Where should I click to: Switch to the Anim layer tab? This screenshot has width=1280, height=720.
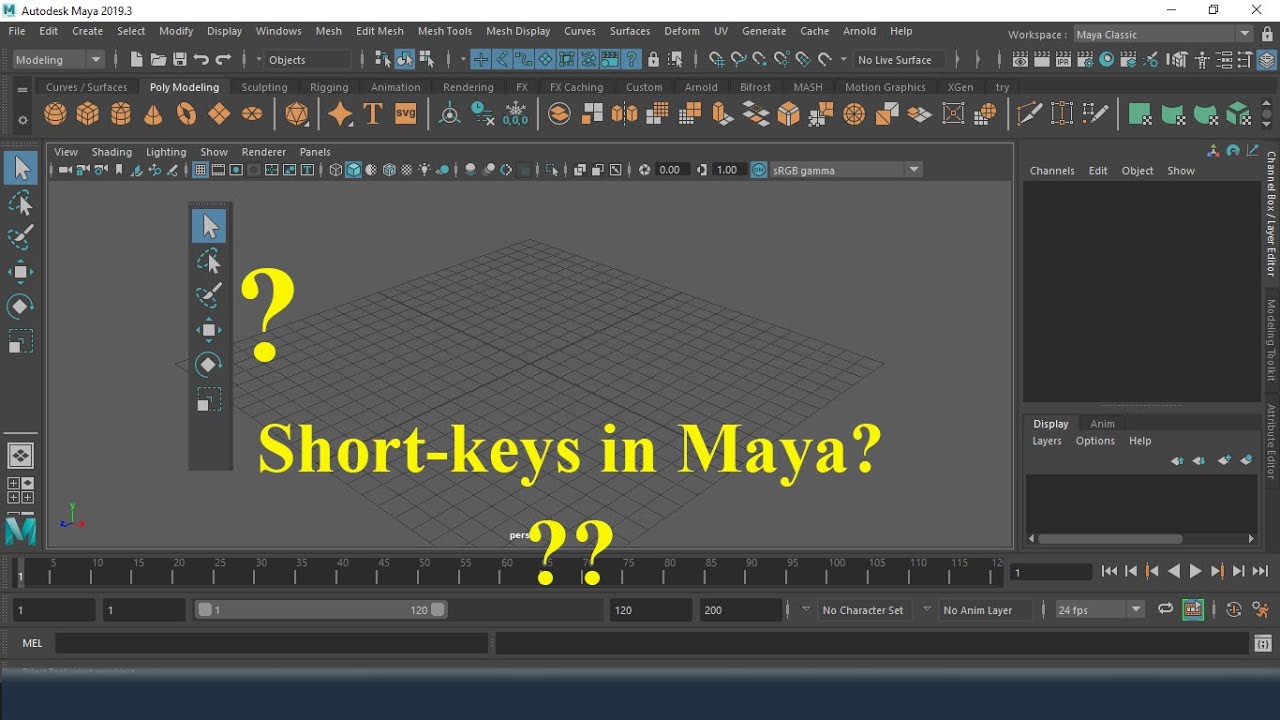coord(1103,424)
